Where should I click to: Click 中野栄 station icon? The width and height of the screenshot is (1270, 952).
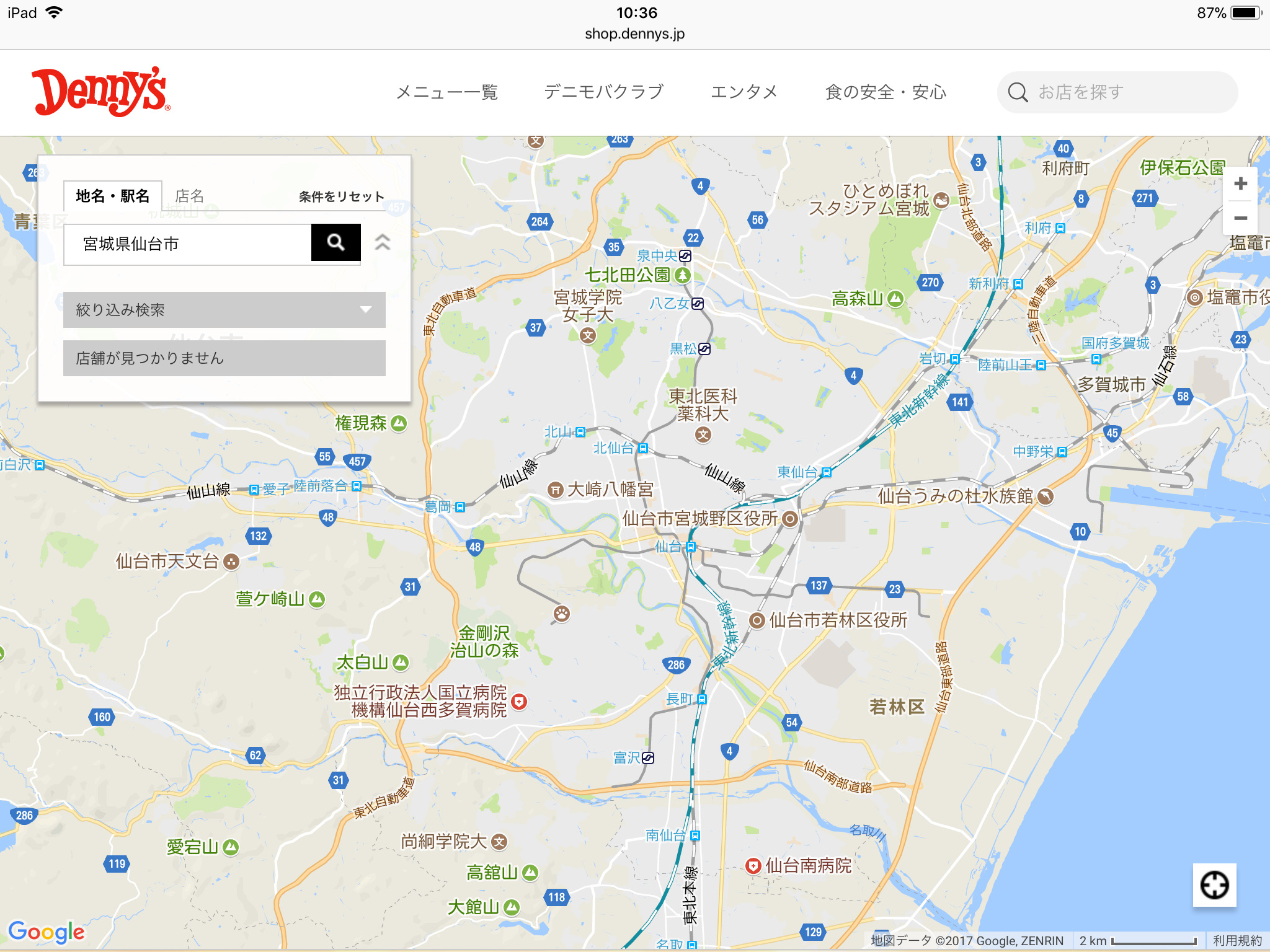[x=1062, y=452]
